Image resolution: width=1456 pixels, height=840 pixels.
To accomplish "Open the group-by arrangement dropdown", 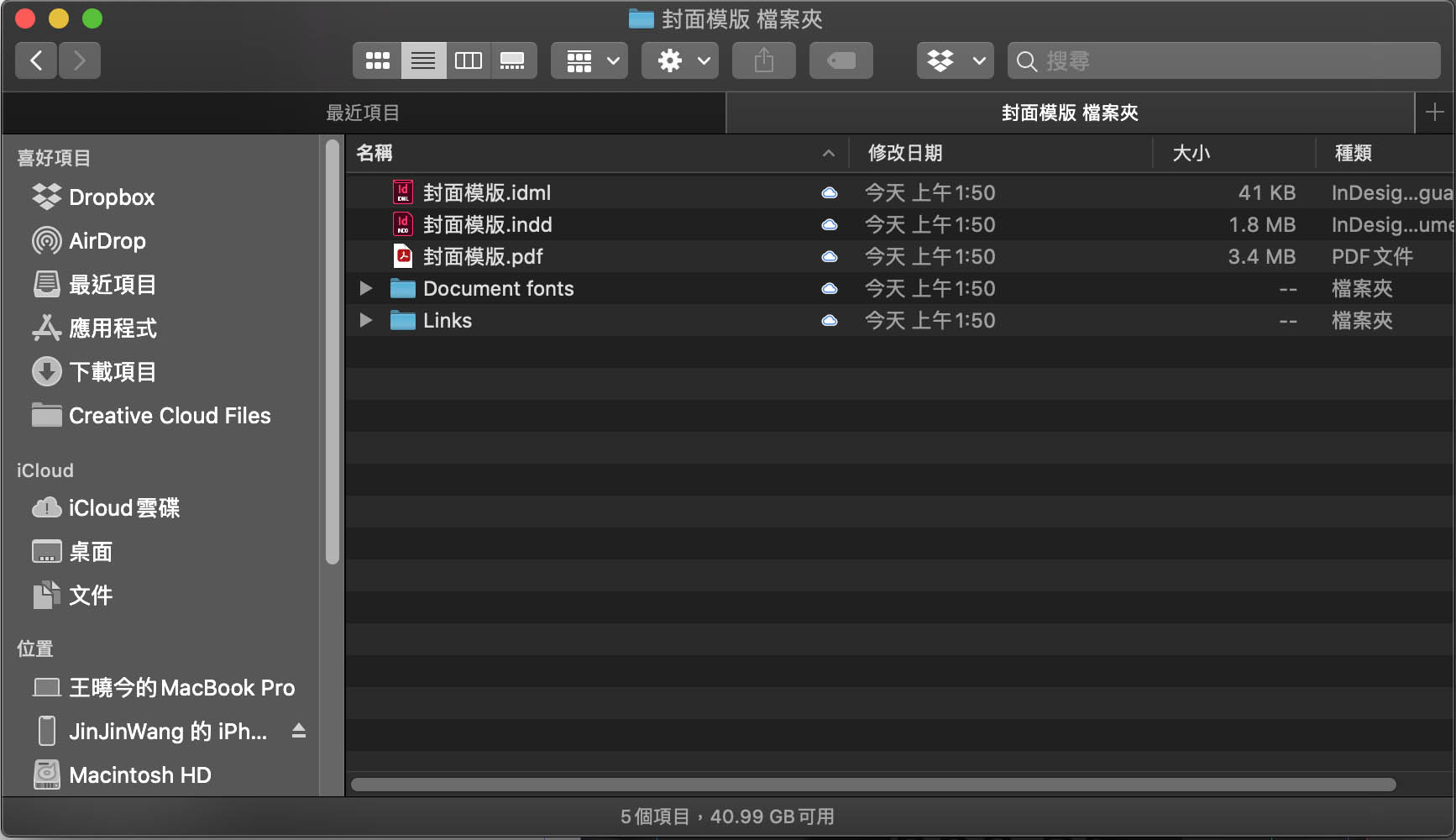I will tap(589, 60).
